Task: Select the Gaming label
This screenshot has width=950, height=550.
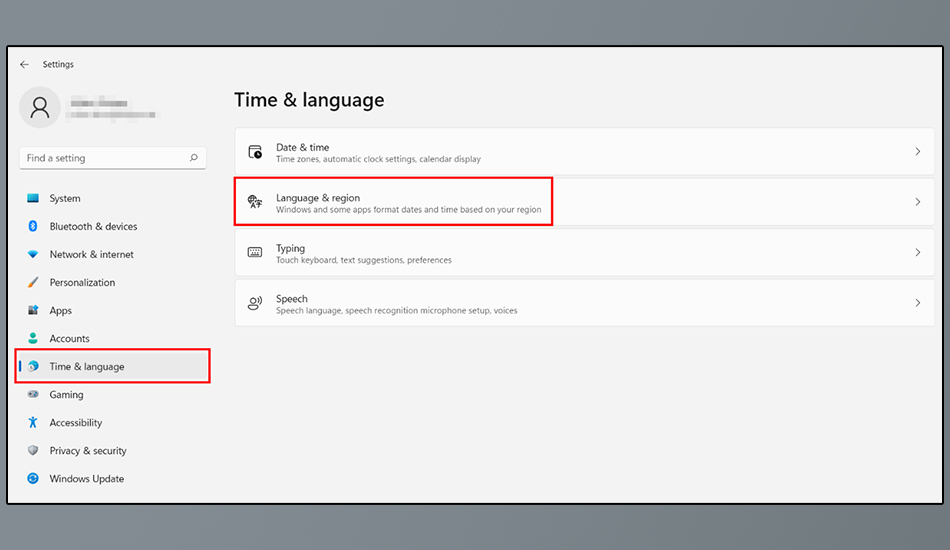Action: [67, 394]
